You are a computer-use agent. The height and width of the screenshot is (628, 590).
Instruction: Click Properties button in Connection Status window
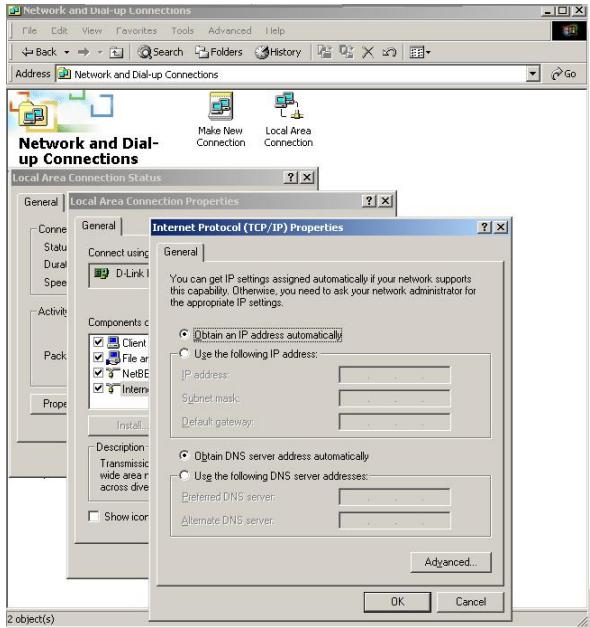pos(49,404)
